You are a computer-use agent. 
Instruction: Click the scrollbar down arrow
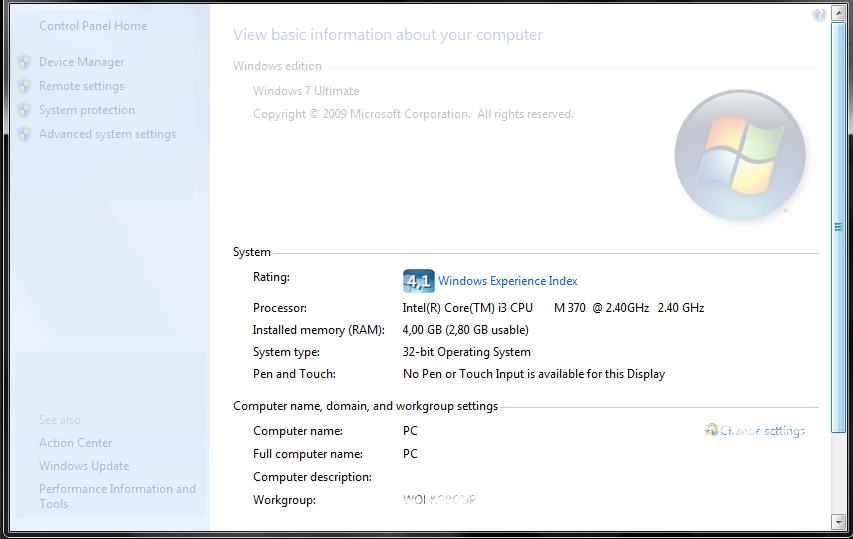point(838,522)
